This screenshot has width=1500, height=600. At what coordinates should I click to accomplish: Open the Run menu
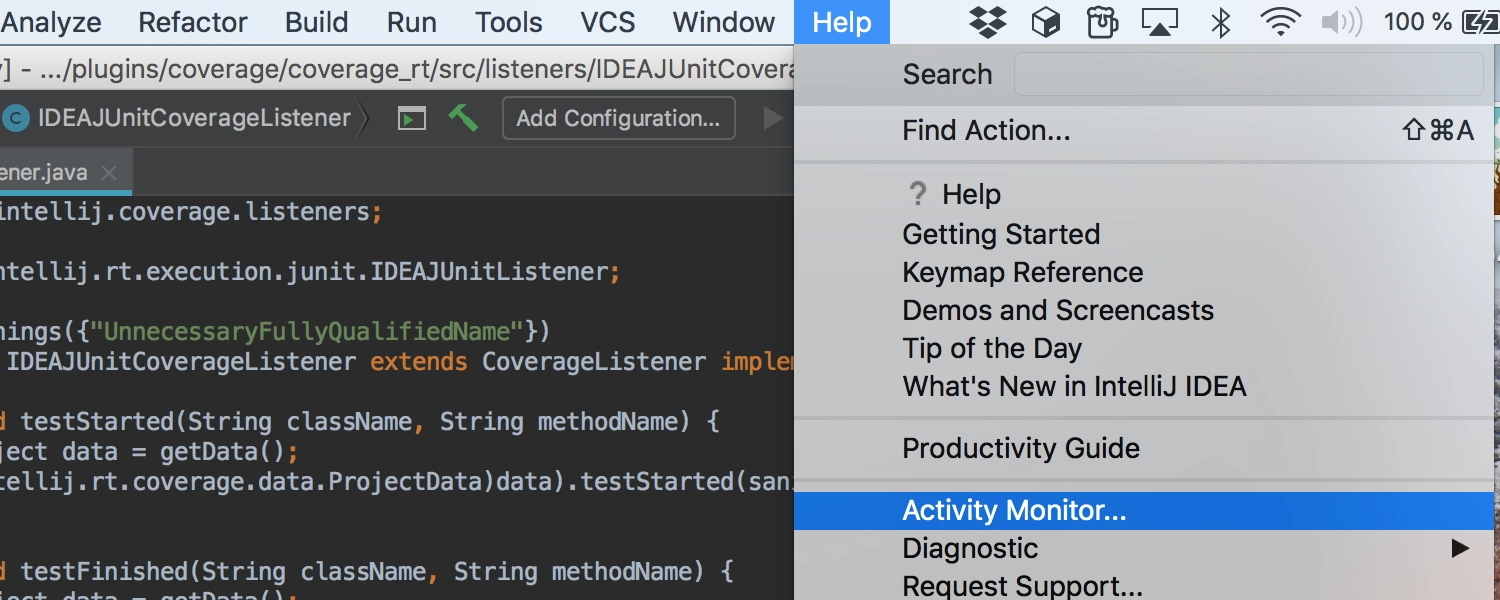point(411,22)
